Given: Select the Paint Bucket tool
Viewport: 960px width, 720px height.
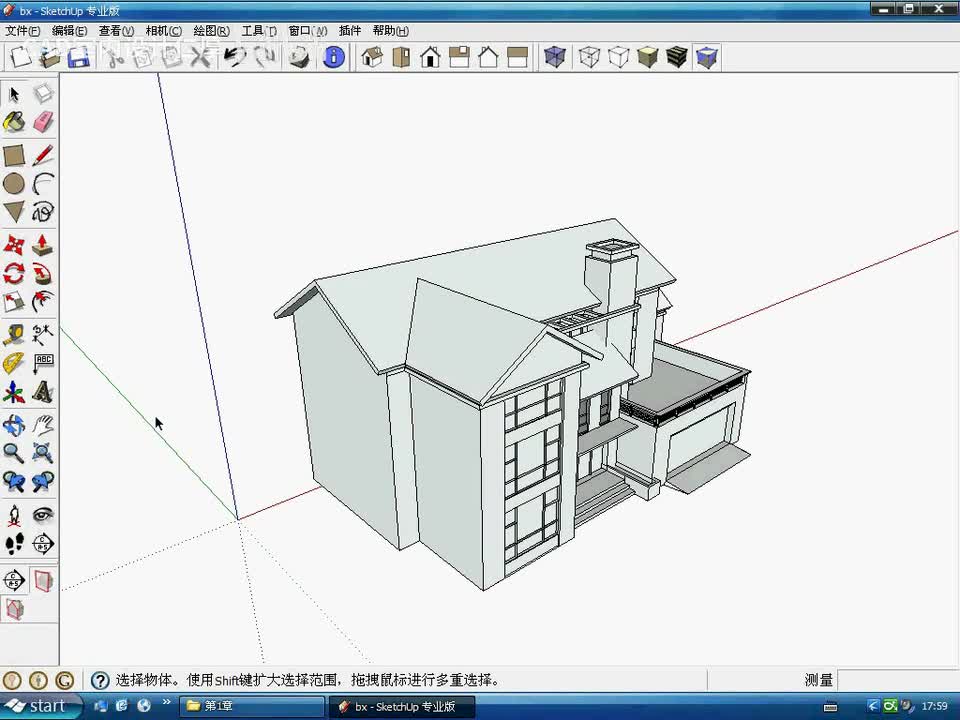Looking at the screenshot, I should pos(14,122).
